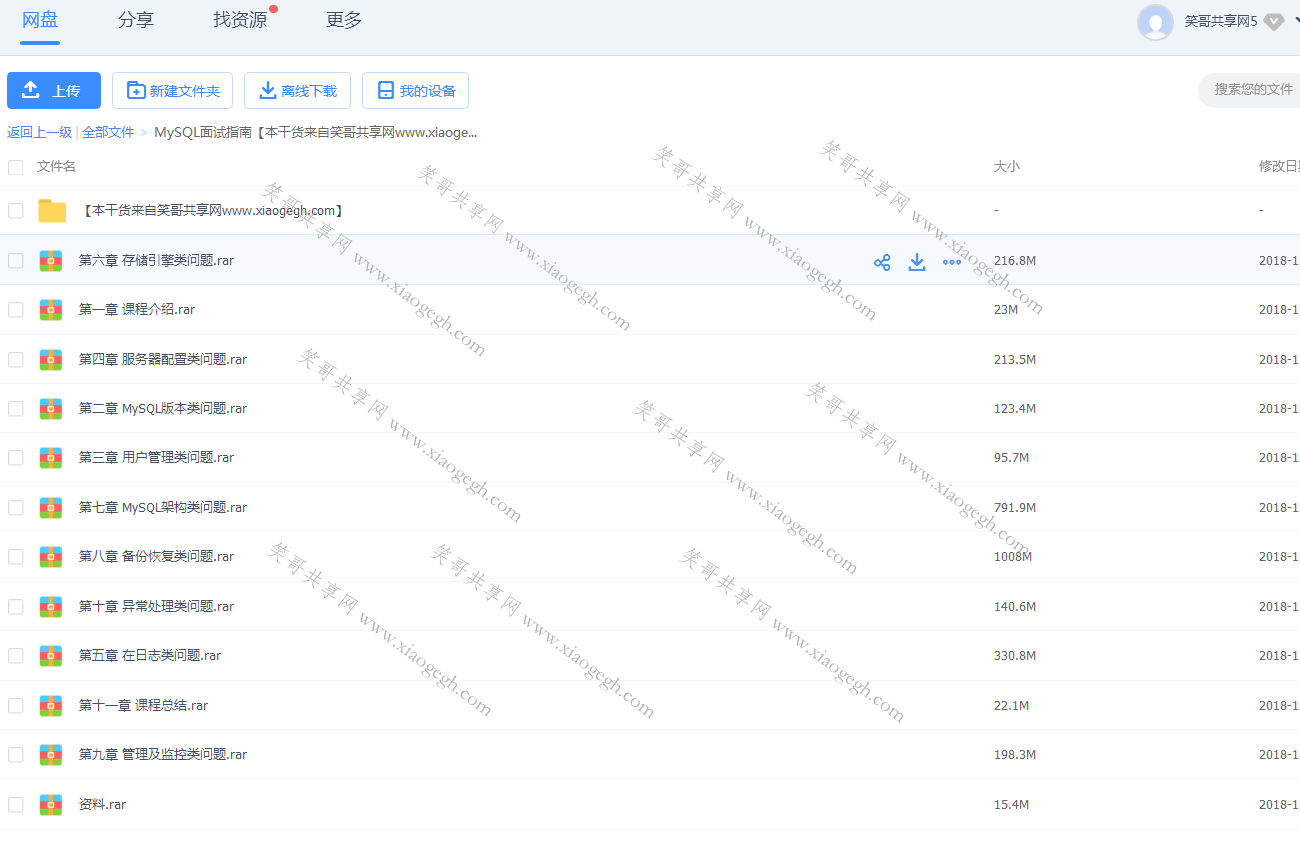
Task: Check the box for 第四章 服务器配置类问题.rar
Action: (15, 359)
